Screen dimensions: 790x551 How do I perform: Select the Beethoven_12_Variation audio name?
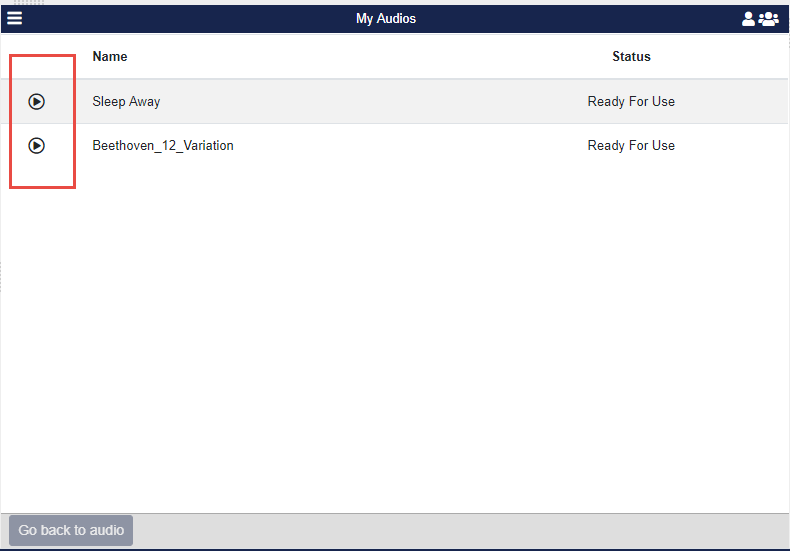point(163,146)
